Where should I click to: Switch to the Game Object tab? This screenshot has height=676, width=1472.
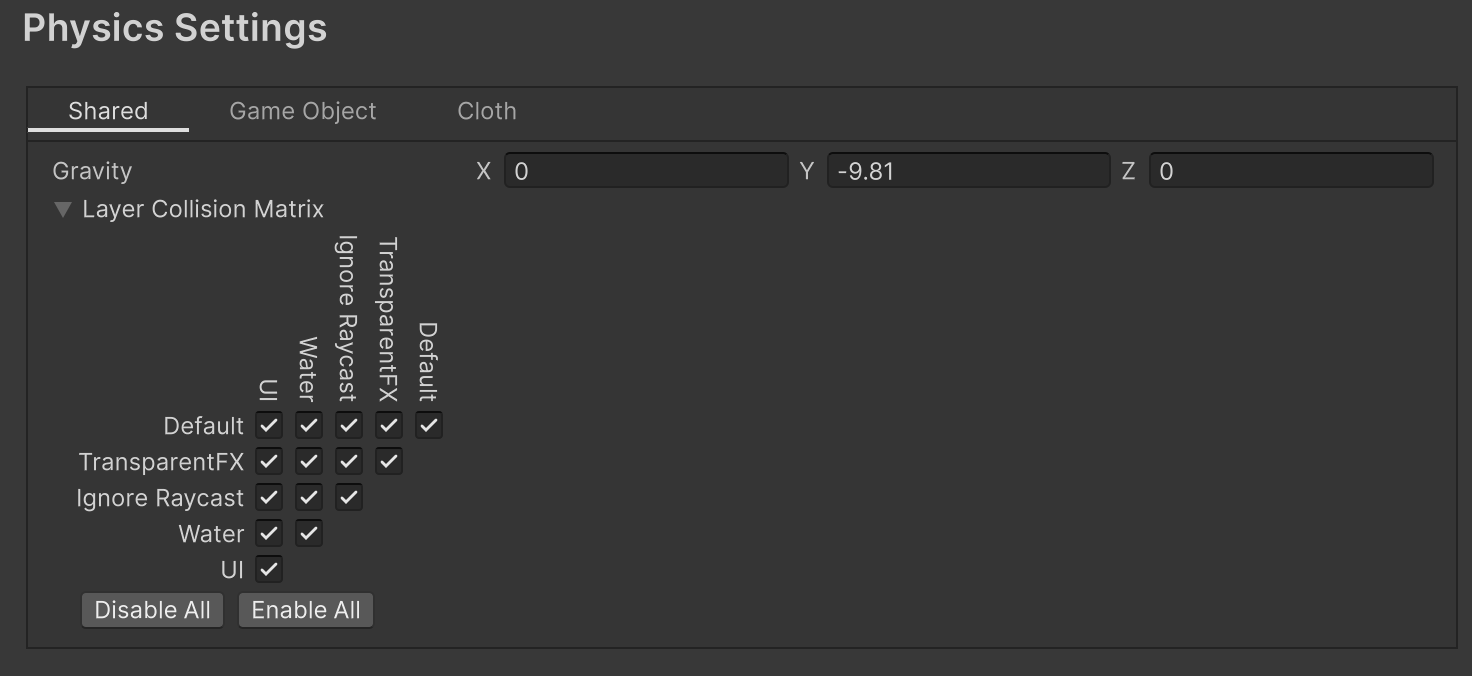coord(302,111)
